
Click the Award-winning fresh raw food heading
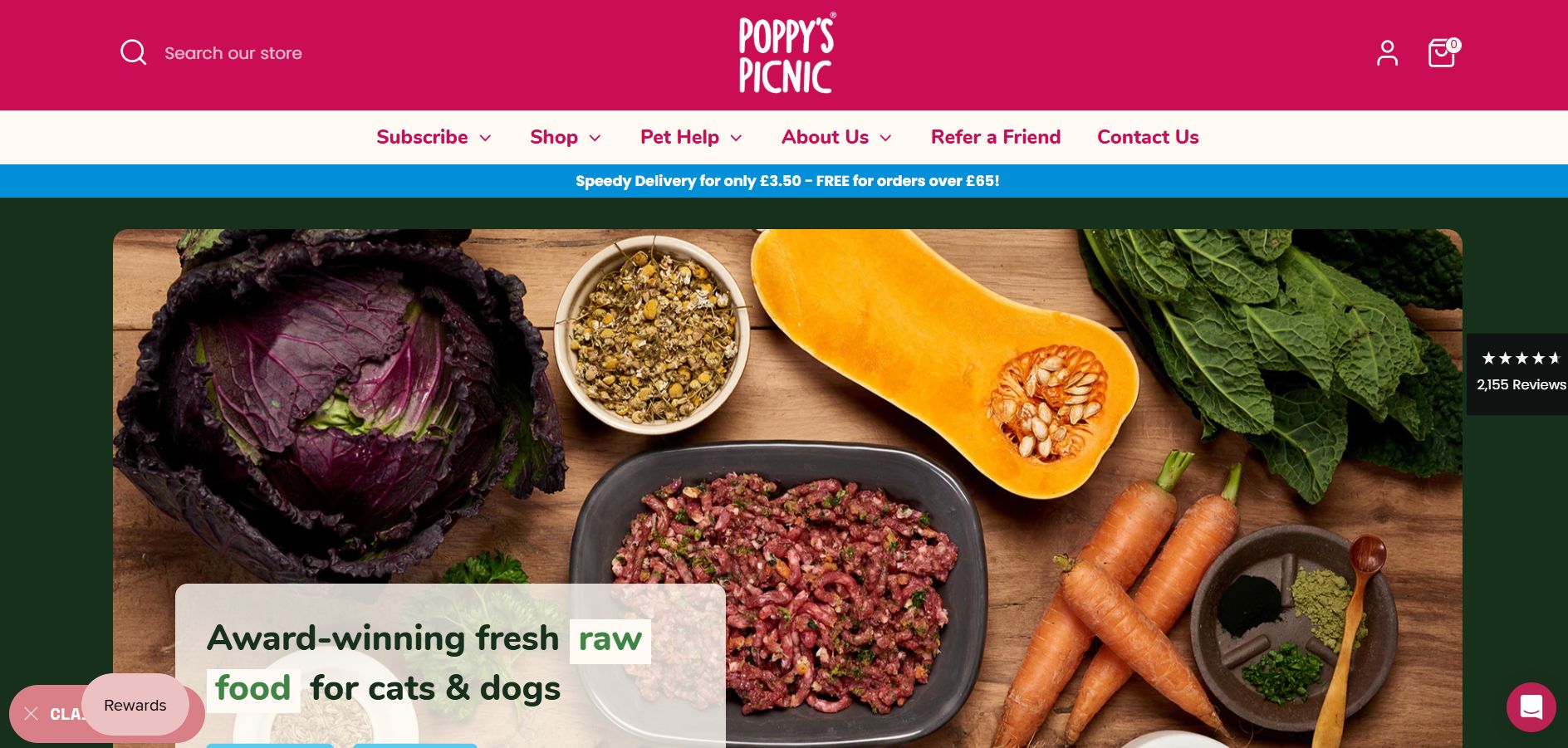coord(429,663)
